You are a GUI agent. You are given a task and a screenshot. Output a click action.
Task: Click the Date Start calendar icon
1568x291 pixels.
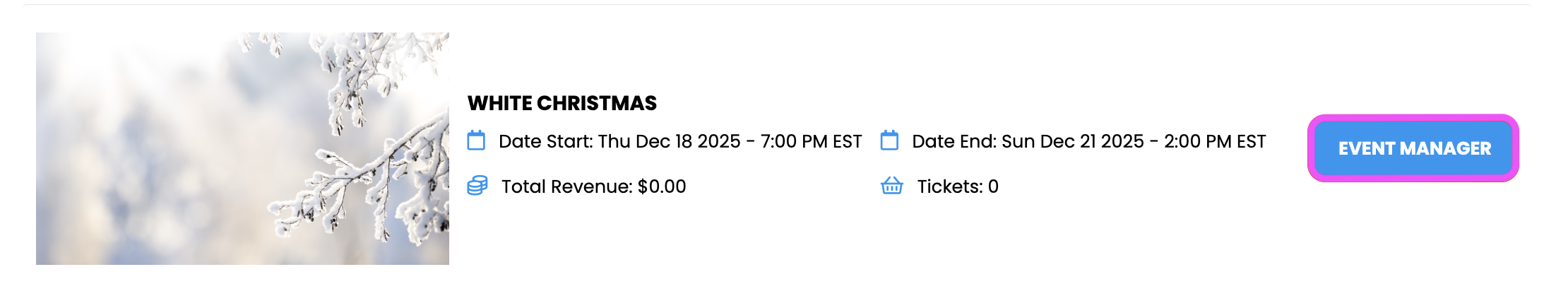[x=476, y=141]
